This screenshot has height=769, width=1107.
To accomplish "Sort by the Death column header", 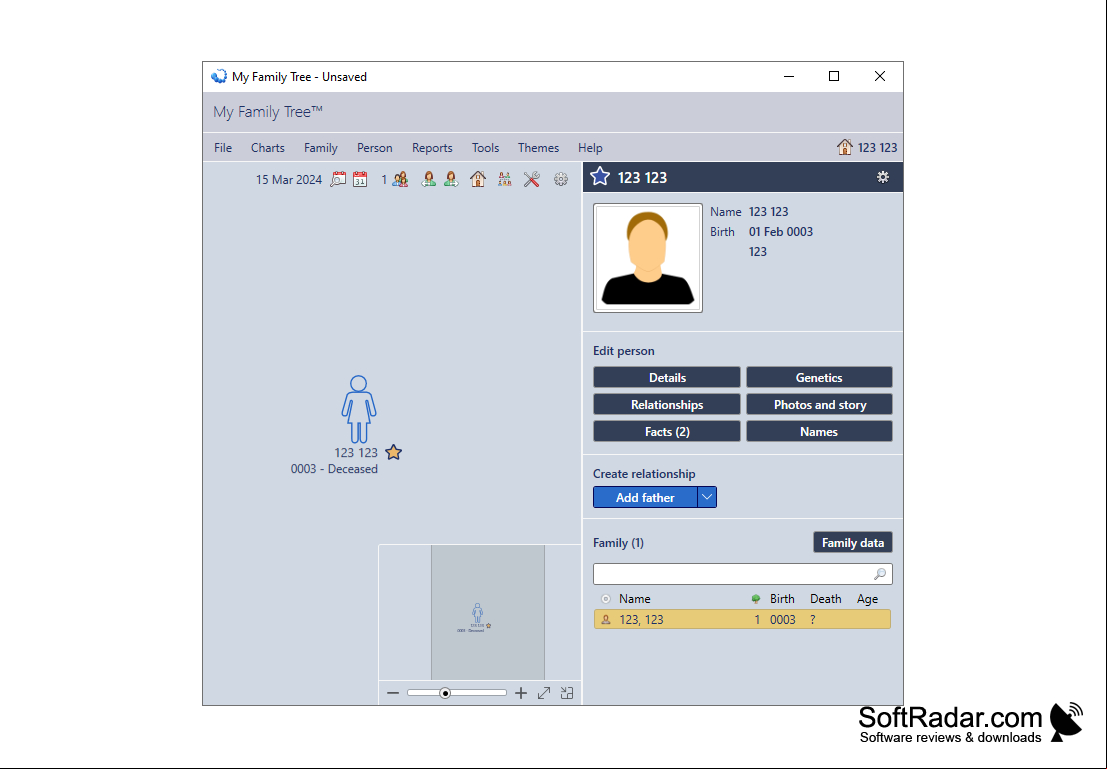I will tap(825, 599).
